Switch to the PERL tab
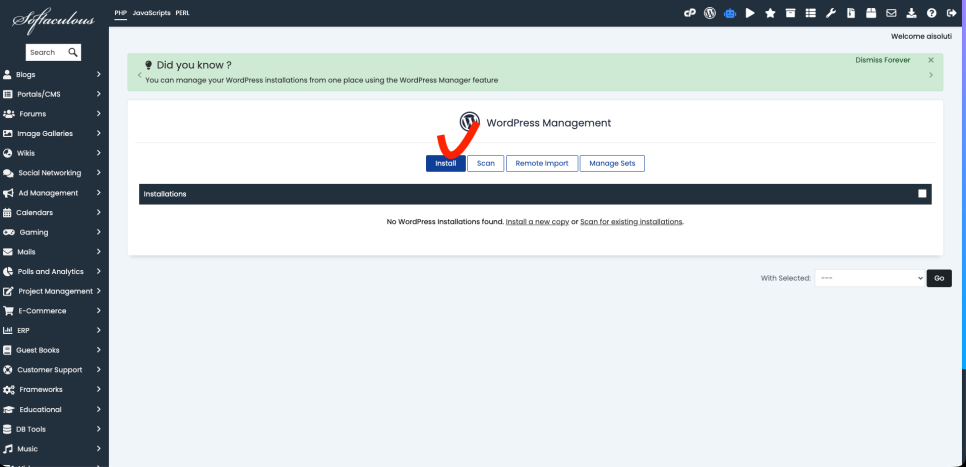The height and width of the screenshot is (467, 966). click(182, 13)
